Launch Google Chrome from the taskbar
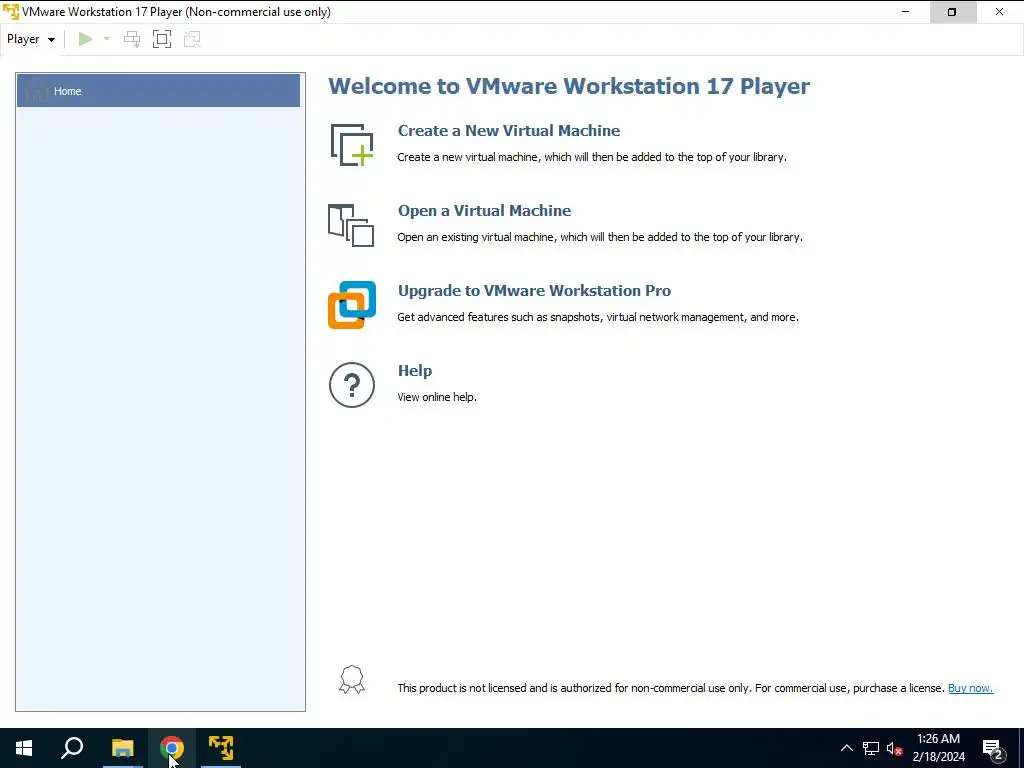This screenshot has width=1024, height=768. point(172,748)
